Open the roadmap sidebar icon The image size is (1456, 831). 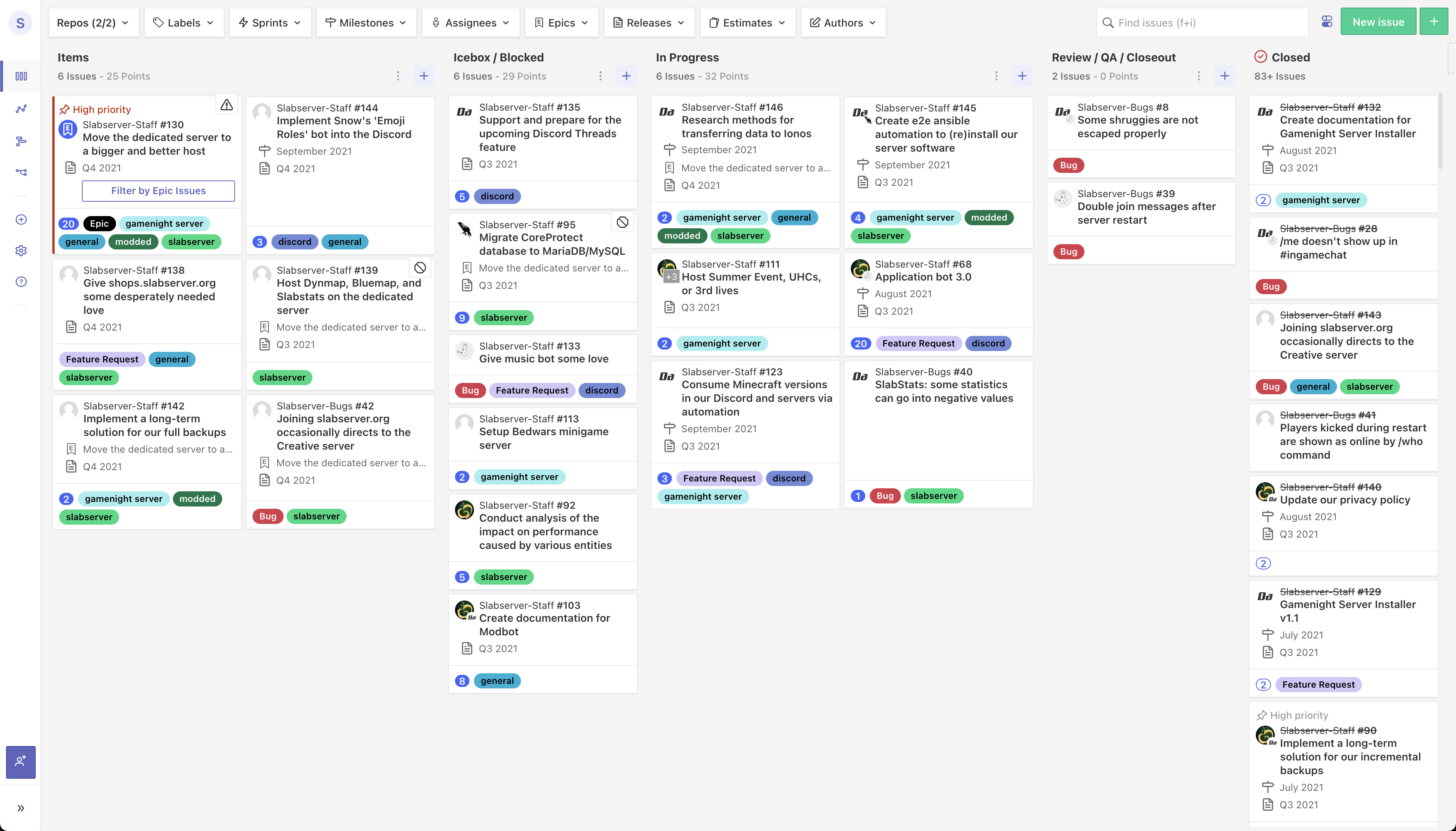tap(21, 140)
